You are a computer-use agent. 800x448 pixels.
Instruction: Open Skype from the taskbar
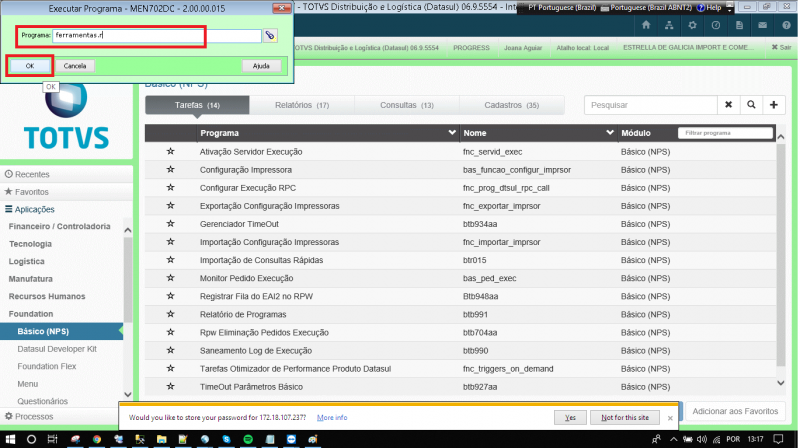226,439
